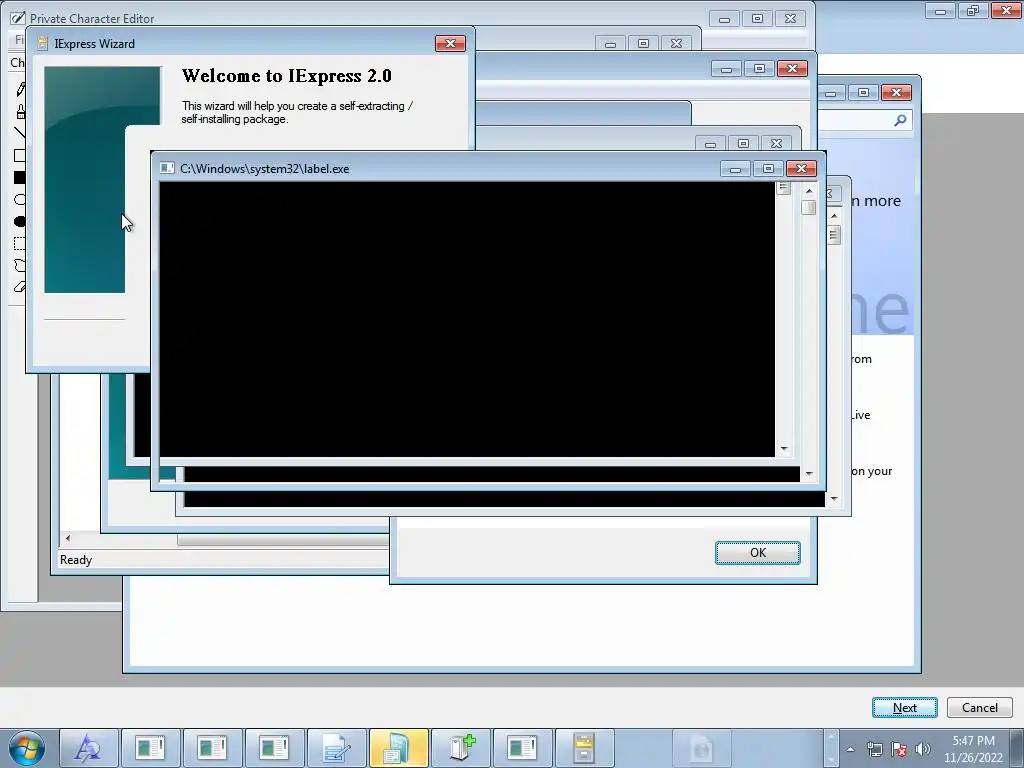Select the Filled Ellipse tool in Private Character Editor
This screenshot has width=1024, height=768.
(x=20, y=221)
